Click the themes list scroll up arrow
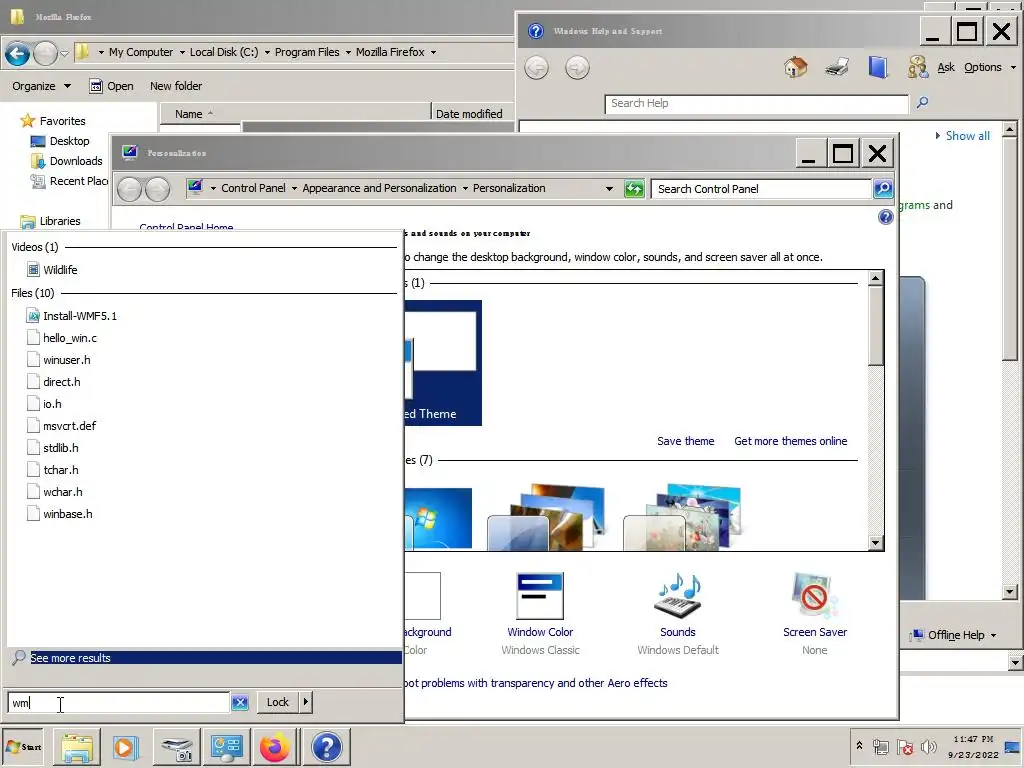Image resolution: width=1024 pixels, height=768 pixels. (876, 278)
